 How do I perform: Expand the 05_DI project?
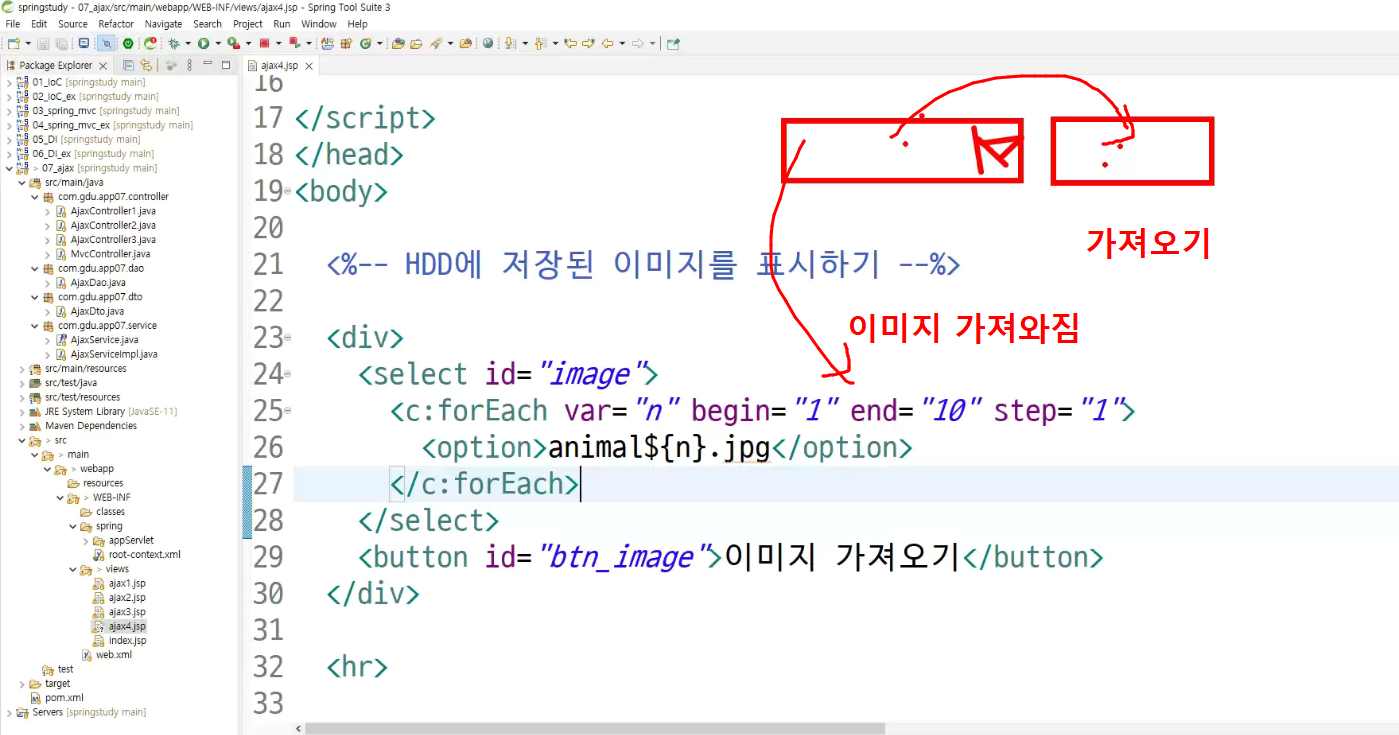(x=9, y=140)
